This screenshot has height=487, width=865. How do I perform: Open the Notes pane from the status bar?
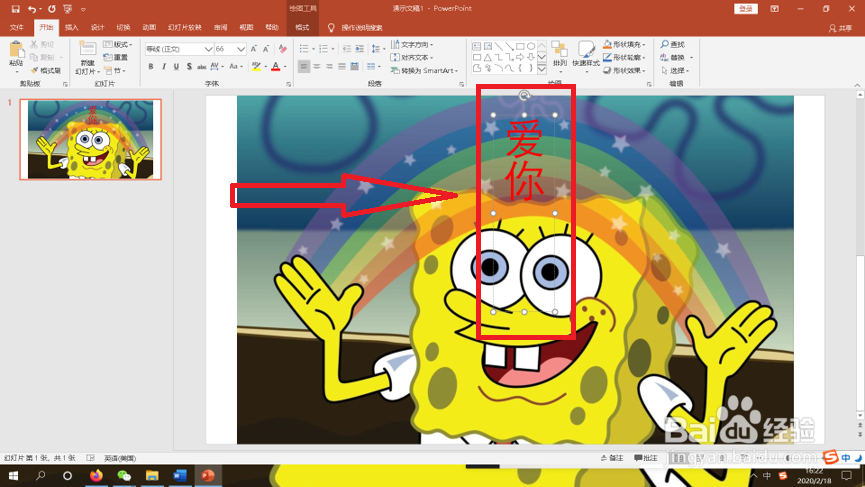pos(612,458)
